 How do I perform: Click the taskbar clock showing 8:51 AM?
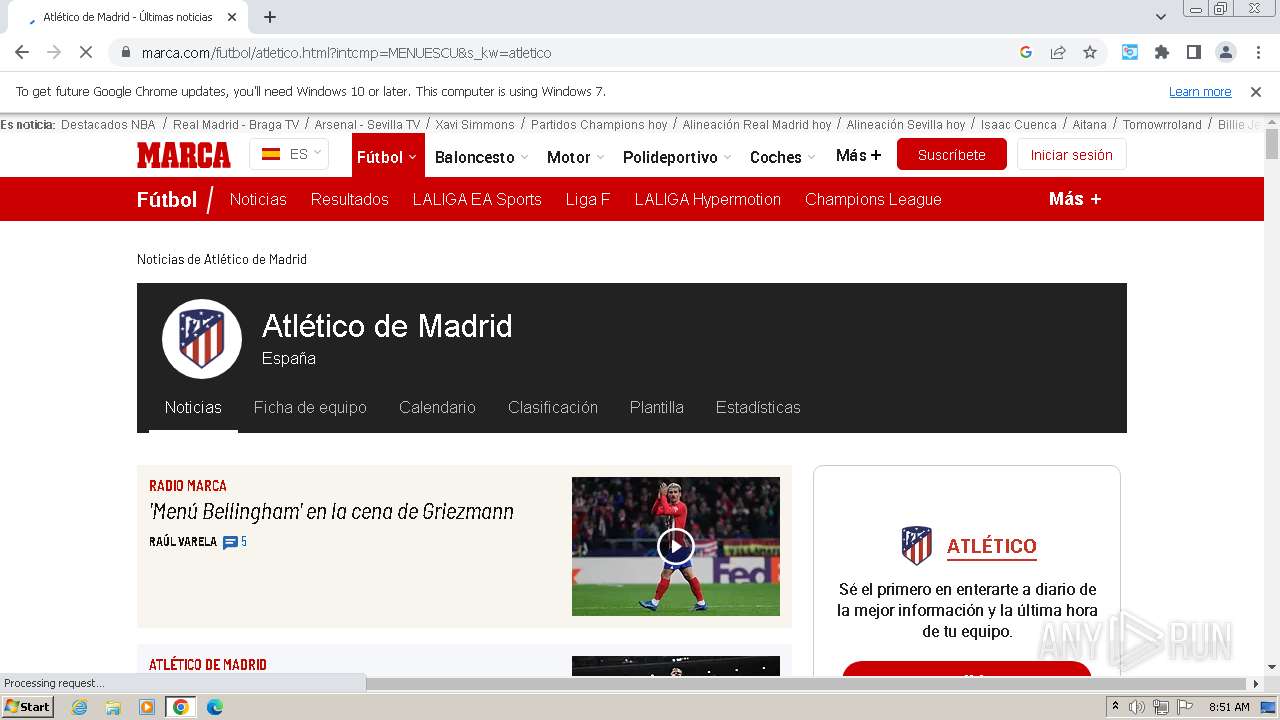pos(1229,707)
